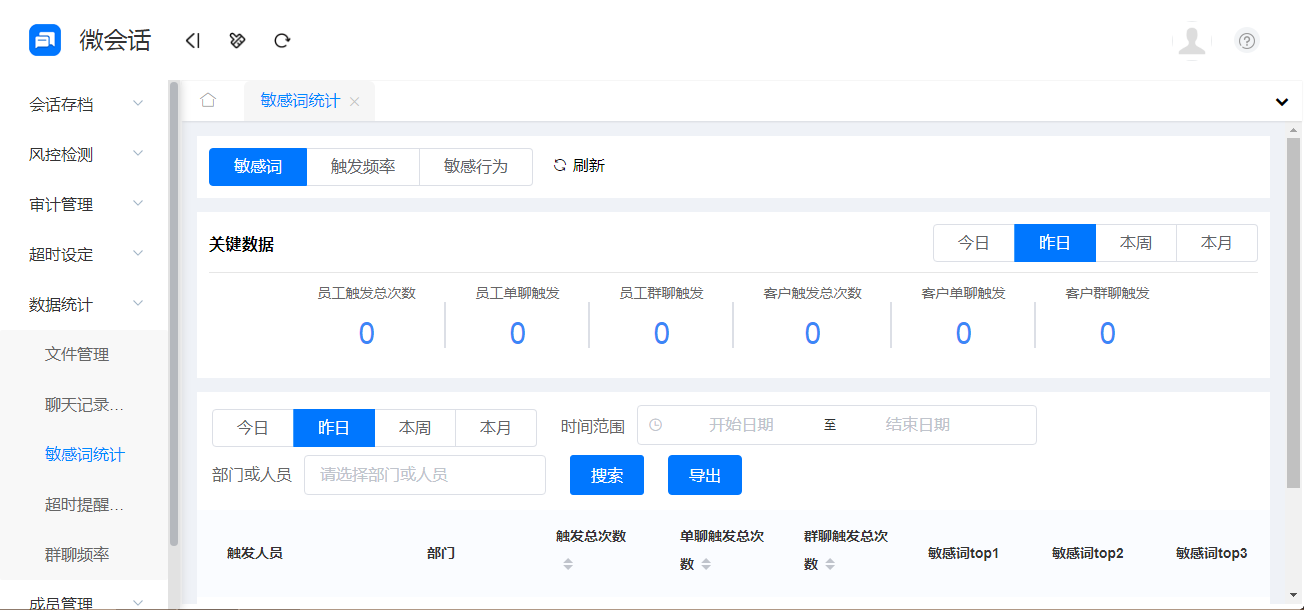Click the clock icon inside the 开始日期 field
This screenshot has height=610, width=1304.
click(656, 425)
